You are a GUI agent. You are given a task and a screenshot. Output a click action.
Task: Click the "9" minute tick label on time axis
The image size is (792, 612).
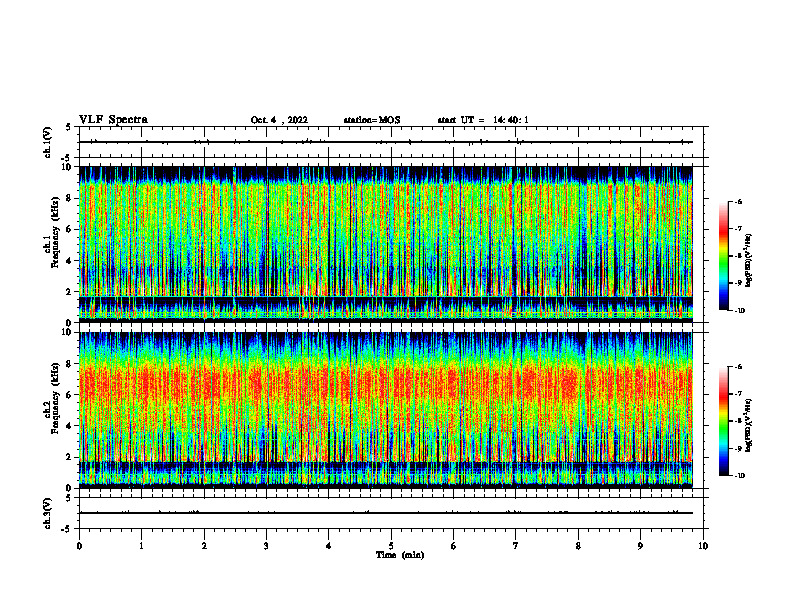point(640,546)
